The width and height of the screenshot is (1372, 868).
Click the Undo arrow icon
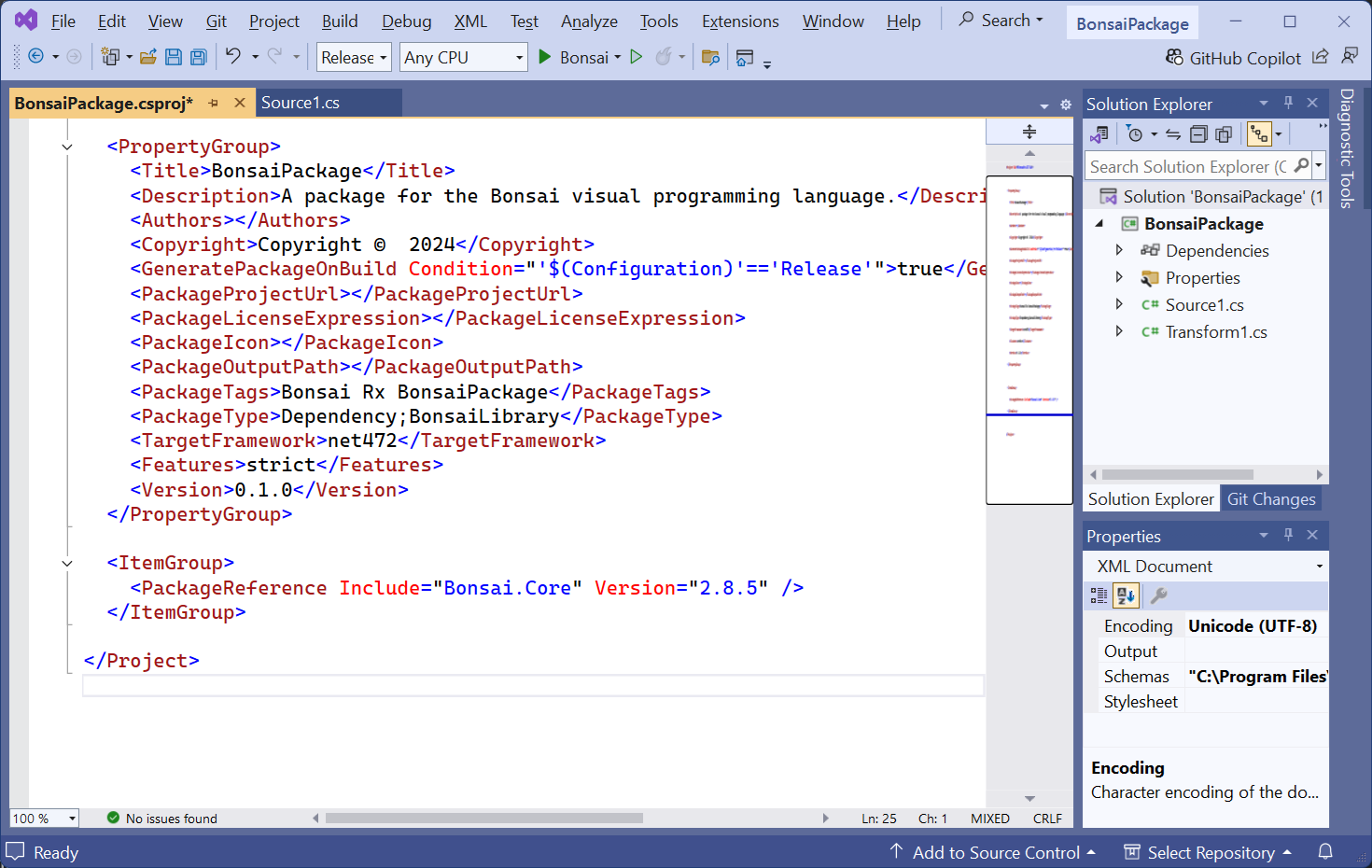pos(233,56)
